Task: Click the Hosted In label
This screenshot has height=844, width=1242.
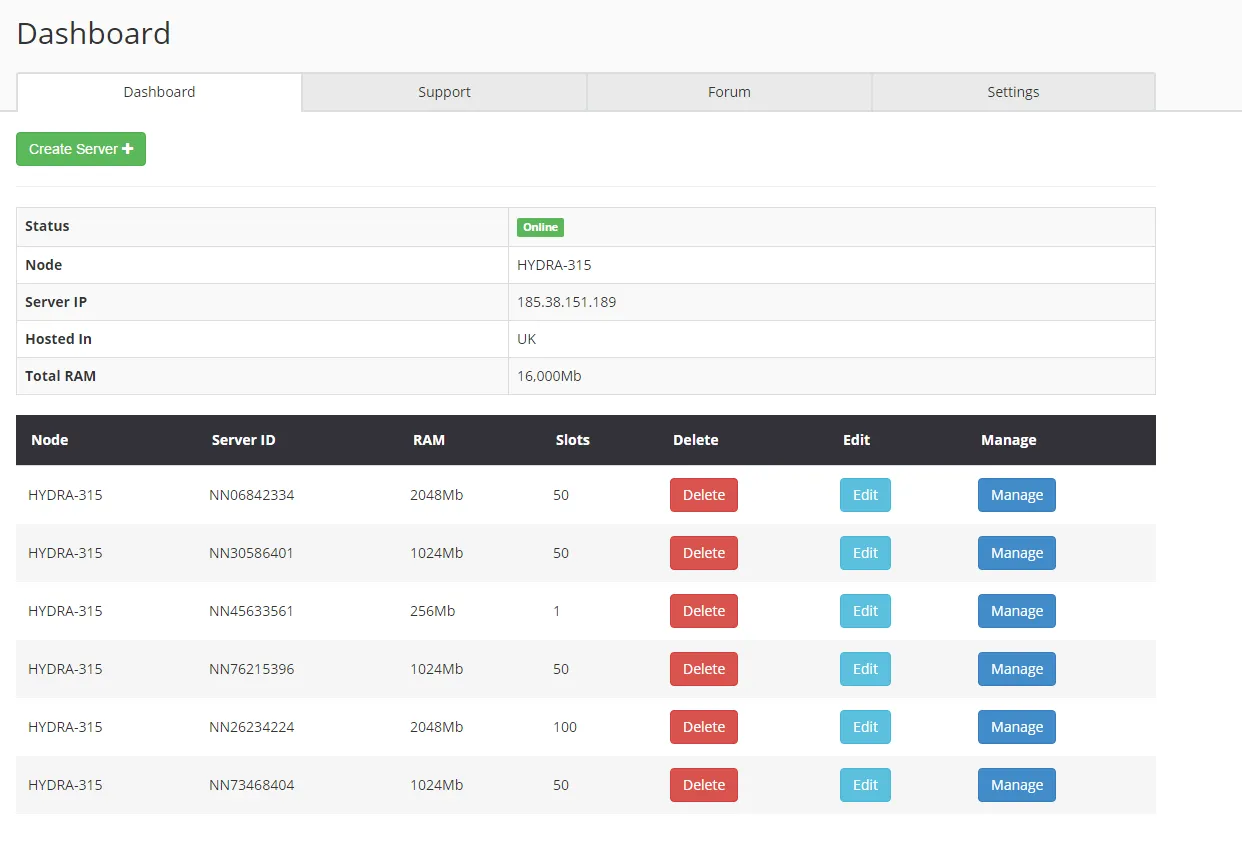Action: coord(58,339)
